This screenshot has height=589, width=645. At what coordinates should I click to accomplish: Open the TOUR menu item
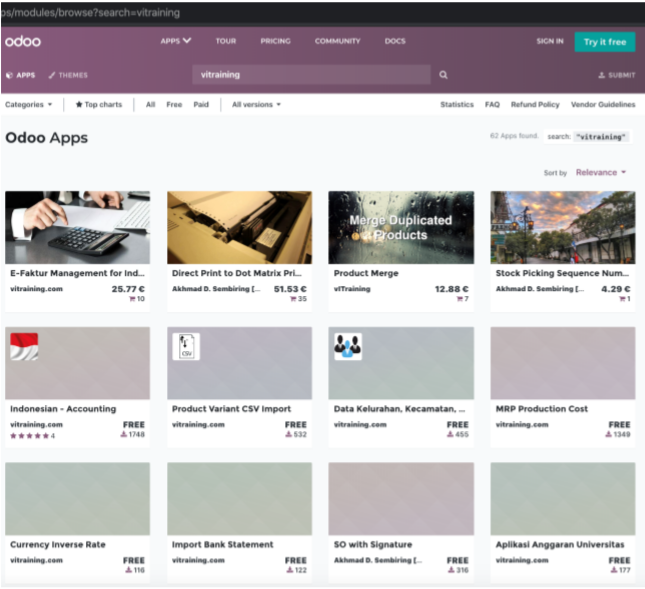tap(226, 41)
